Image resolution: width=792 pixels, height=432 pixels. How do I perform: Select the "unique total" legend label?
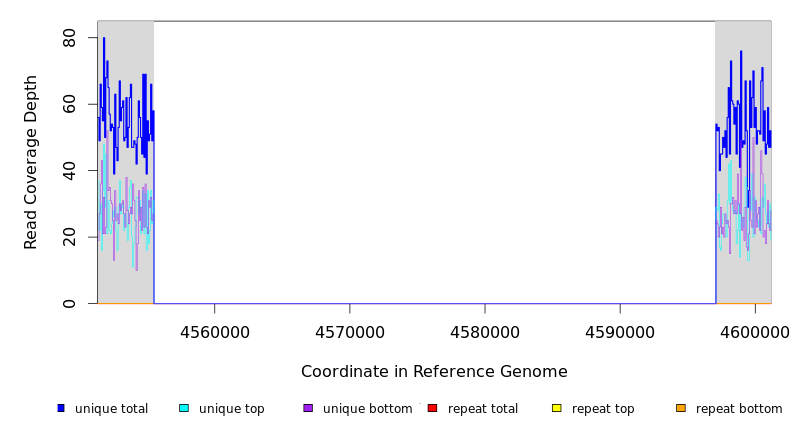[x=111, y=409]
